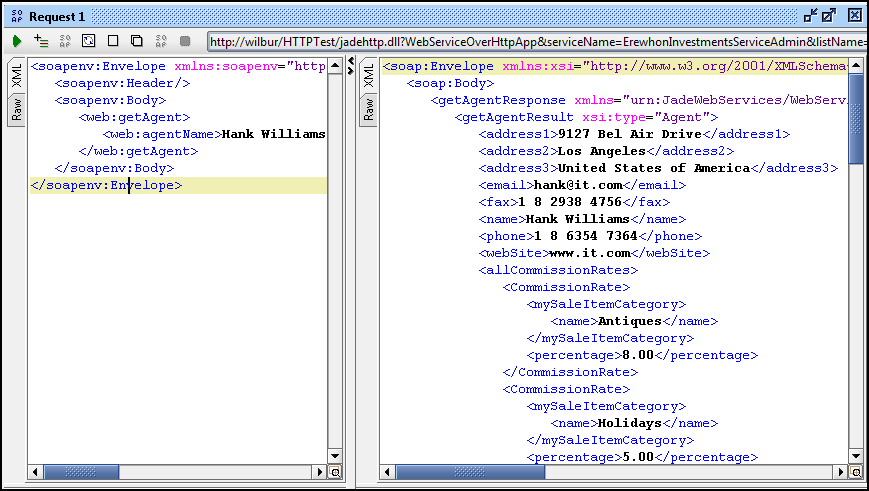Click the percentage value 5.00
Image resolution: width=869 pixels, height=491 pixels.
tap(638, 457)
